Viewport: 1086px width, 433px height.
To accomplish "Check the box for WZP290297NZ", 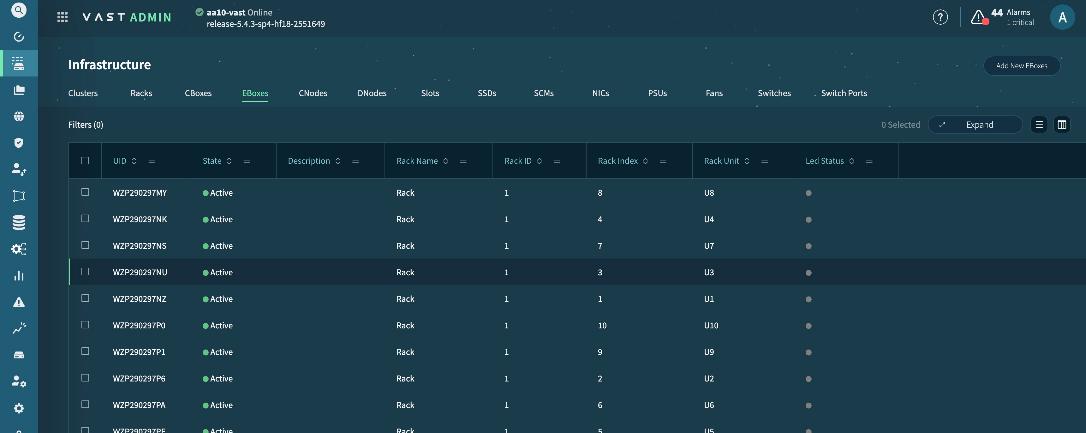I will pos(85,298).
